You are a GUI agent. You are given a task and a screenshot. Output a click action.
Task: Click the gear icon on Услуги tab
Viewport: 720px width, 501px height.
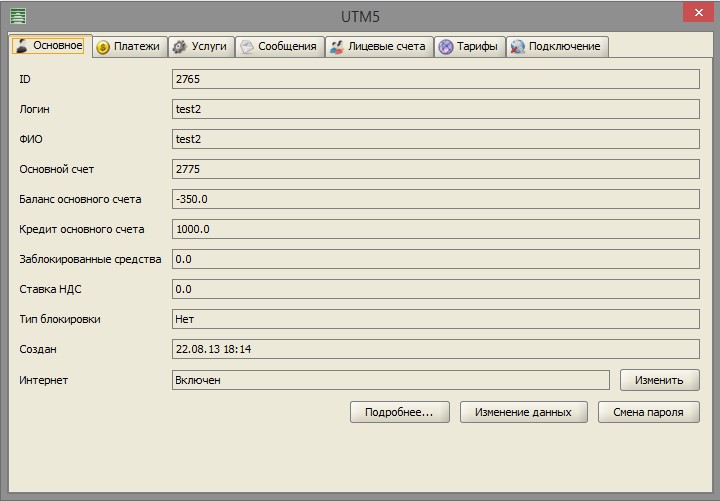(180, 46)
